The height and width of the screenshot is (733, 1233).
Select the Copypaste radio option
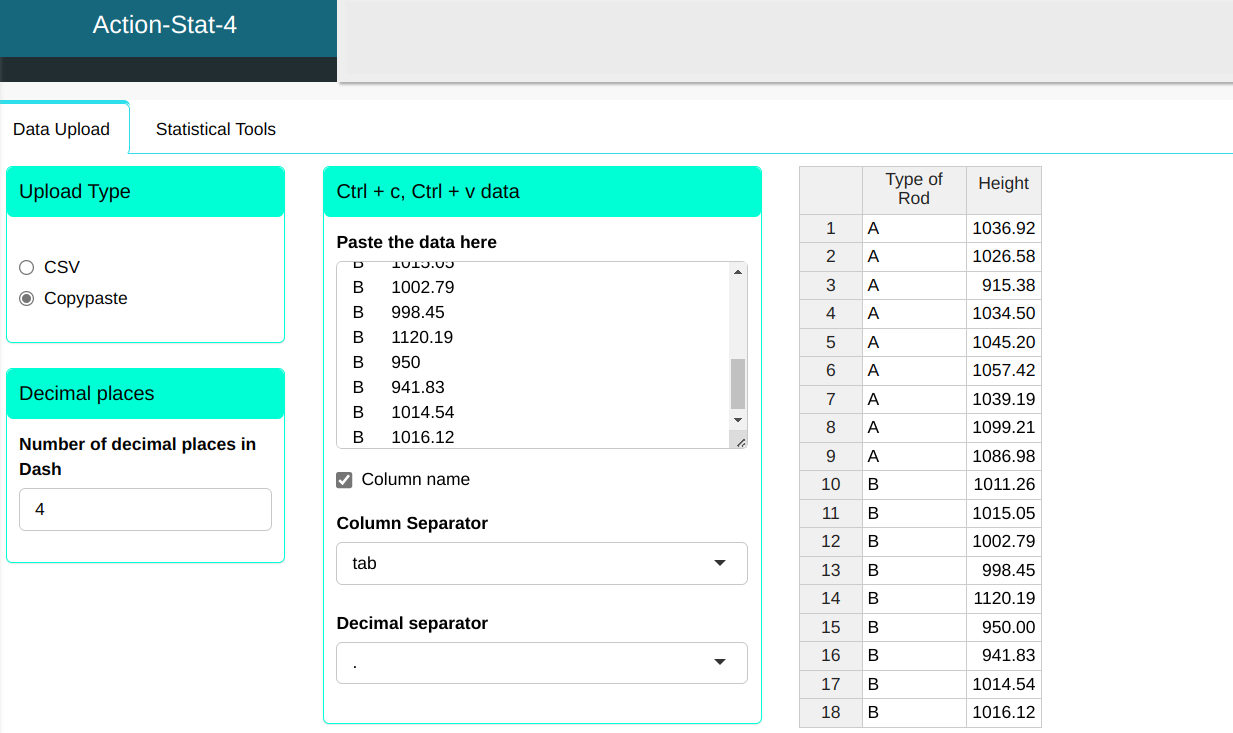click(27, 298)
